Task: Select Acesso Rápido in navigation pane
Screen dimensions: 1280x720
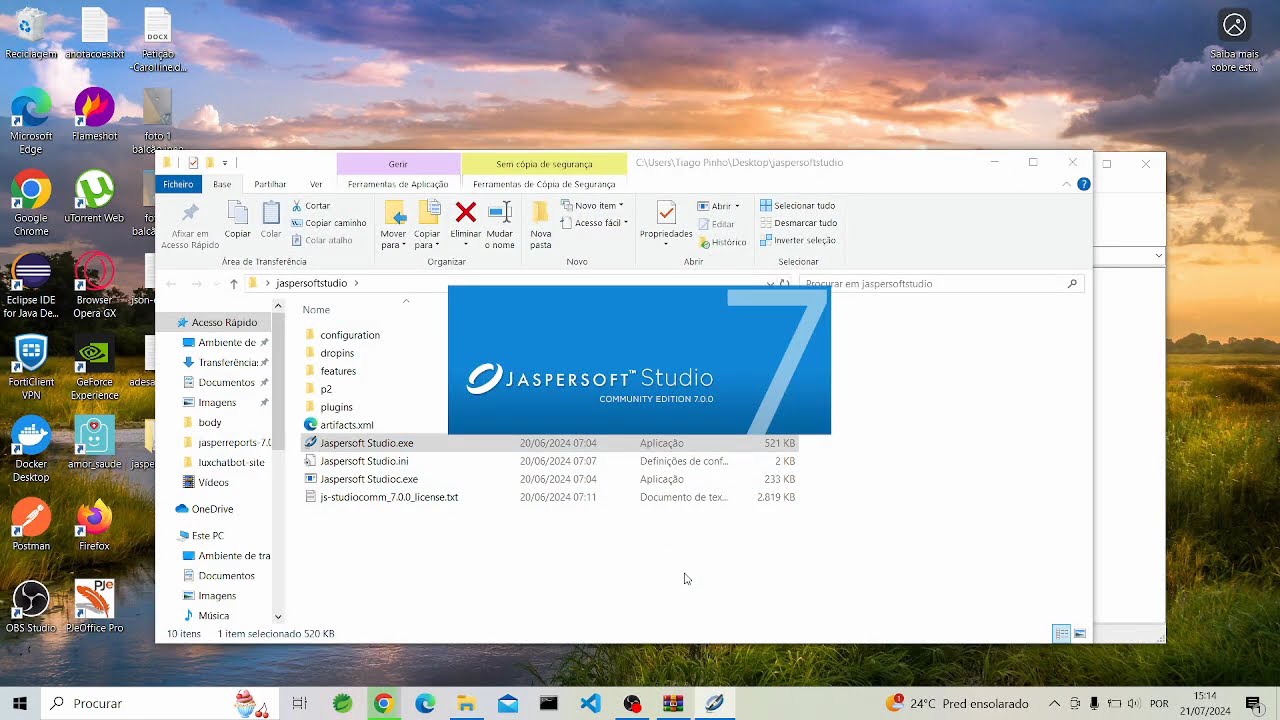Action: 224,323
